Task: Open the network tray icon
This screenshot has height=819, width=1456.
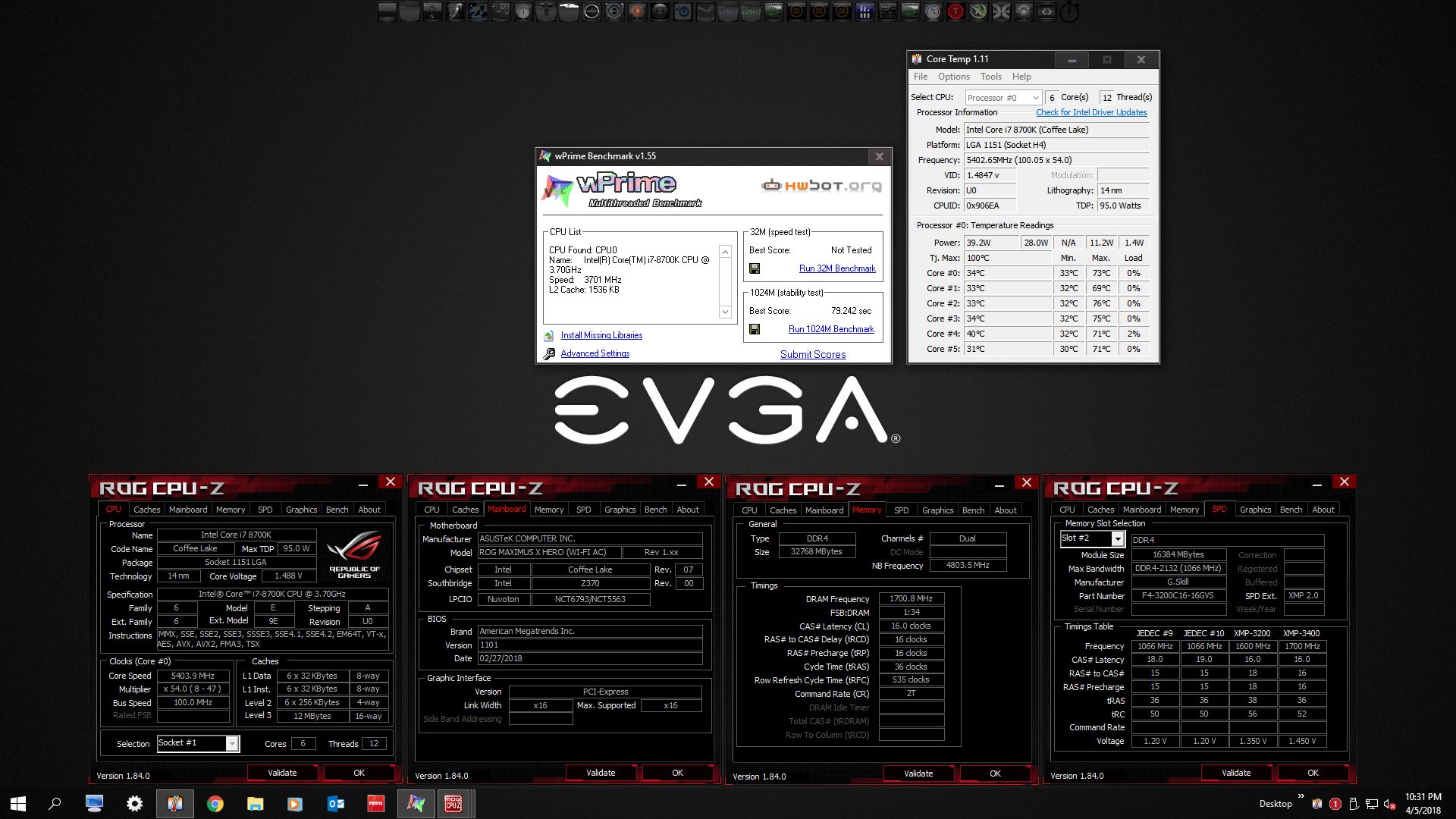Action: point(1372,804)
